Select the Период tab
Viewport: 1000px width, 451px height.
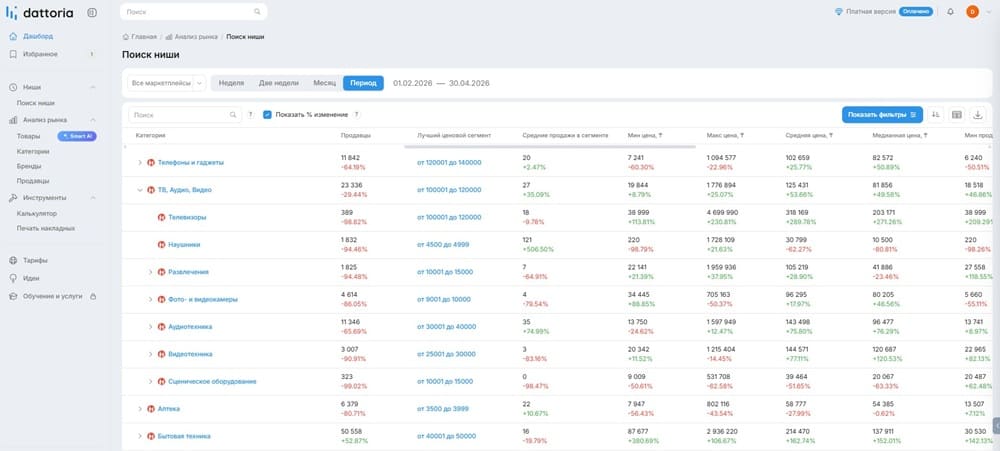tap(364, 83)
